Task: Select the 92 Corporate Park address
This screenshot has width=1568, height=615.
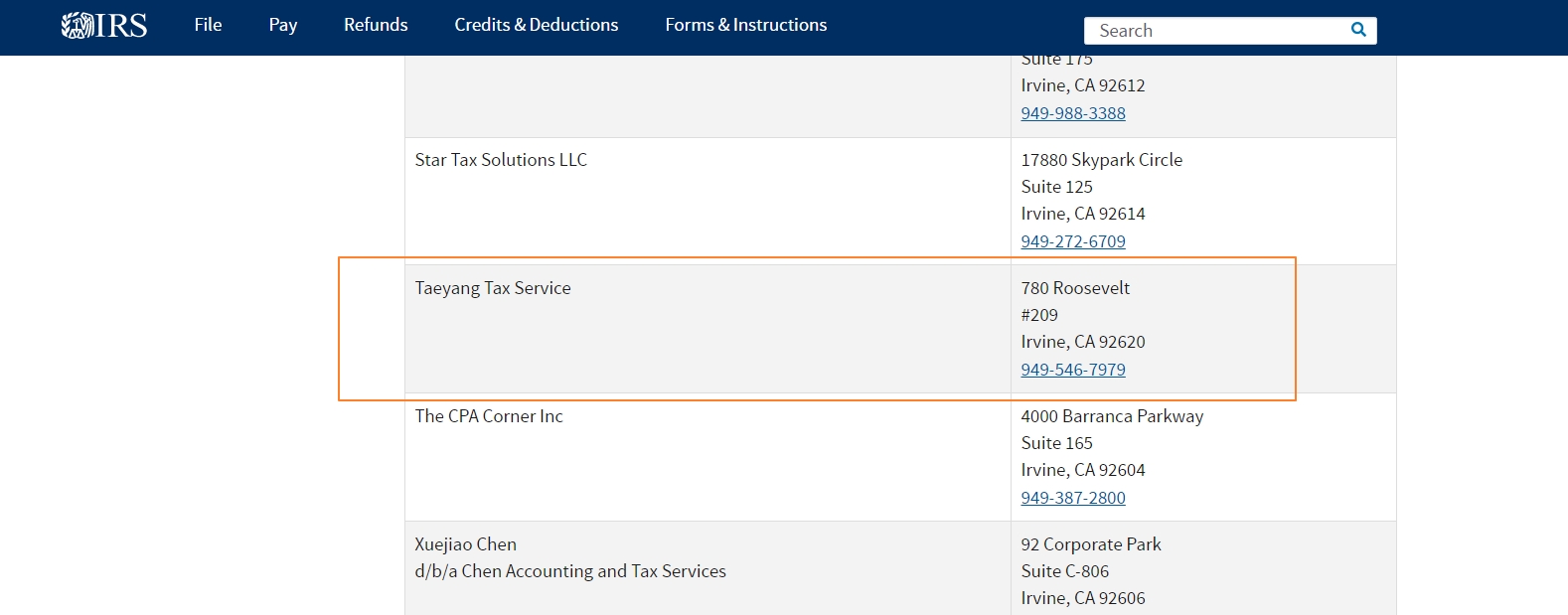Action: [x=1091, y=544]
